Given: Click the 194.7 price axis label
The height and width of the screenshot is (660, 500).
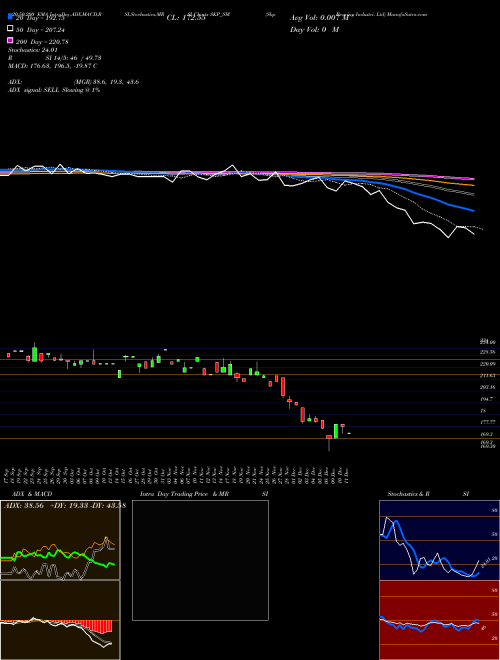Looking at the screenshot, I should coord(487,399).
